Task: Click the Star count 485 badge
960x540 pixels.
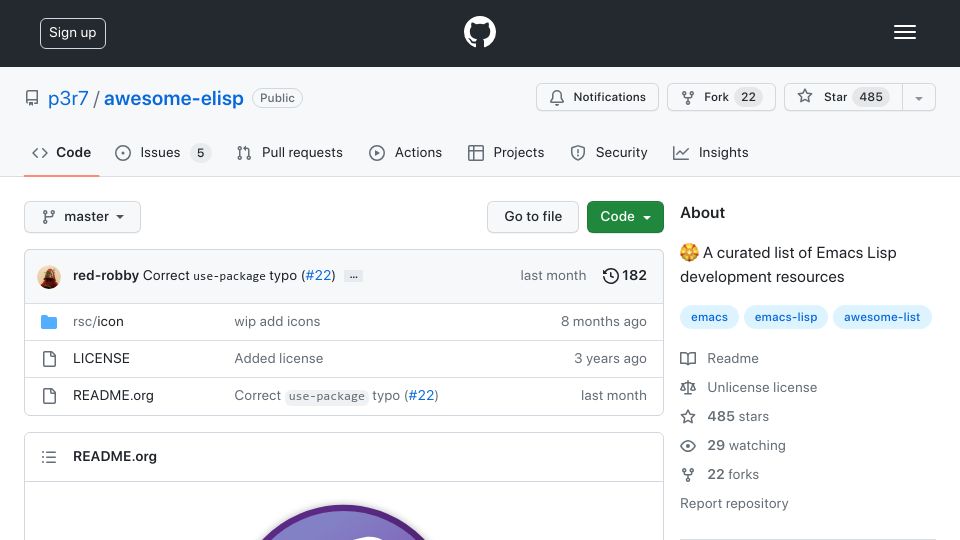Action: coord(871,97)
